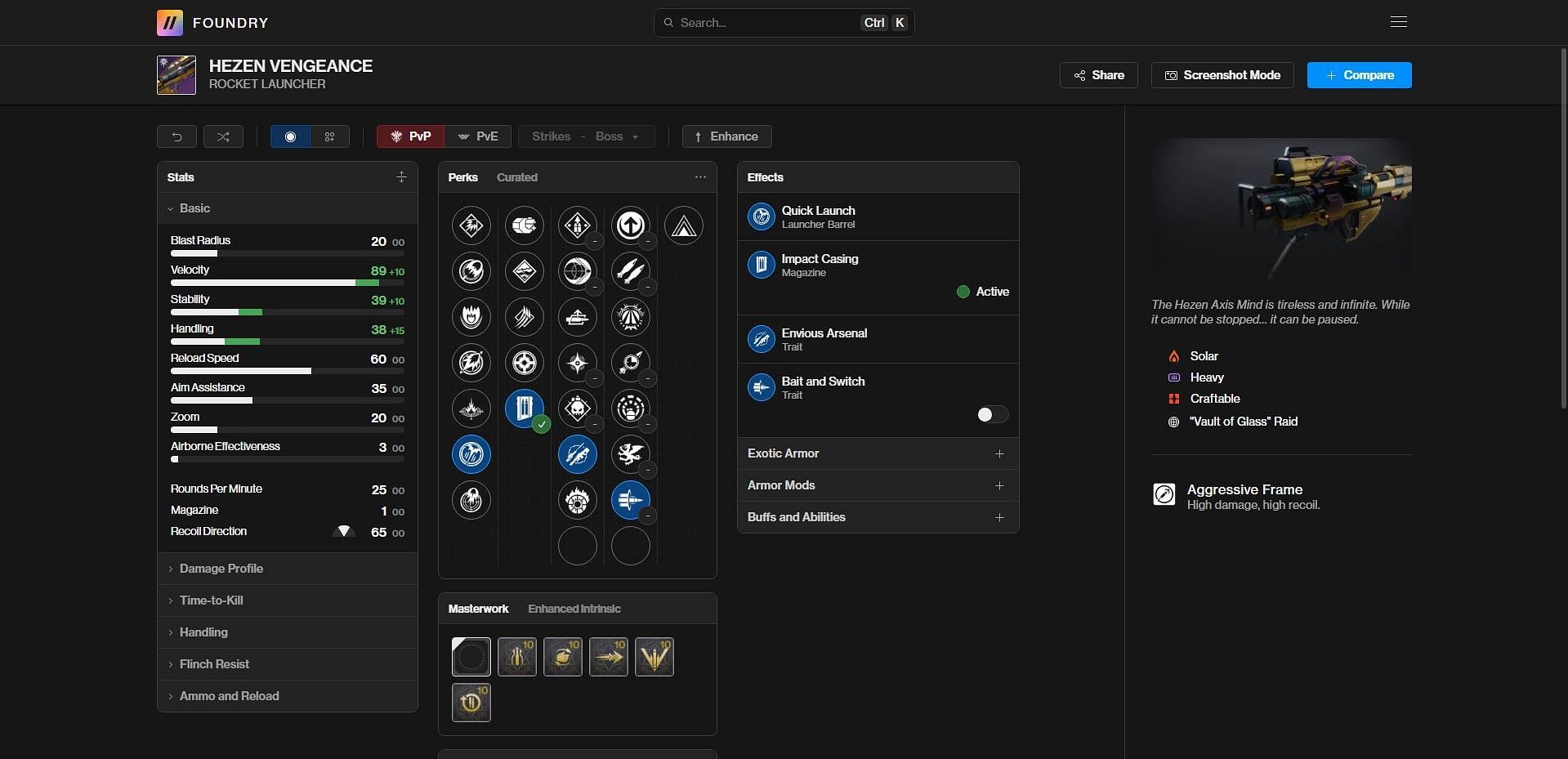Click the Velocity stat bar
Viewport: 1568px width, 759px height.
[288, 283]
